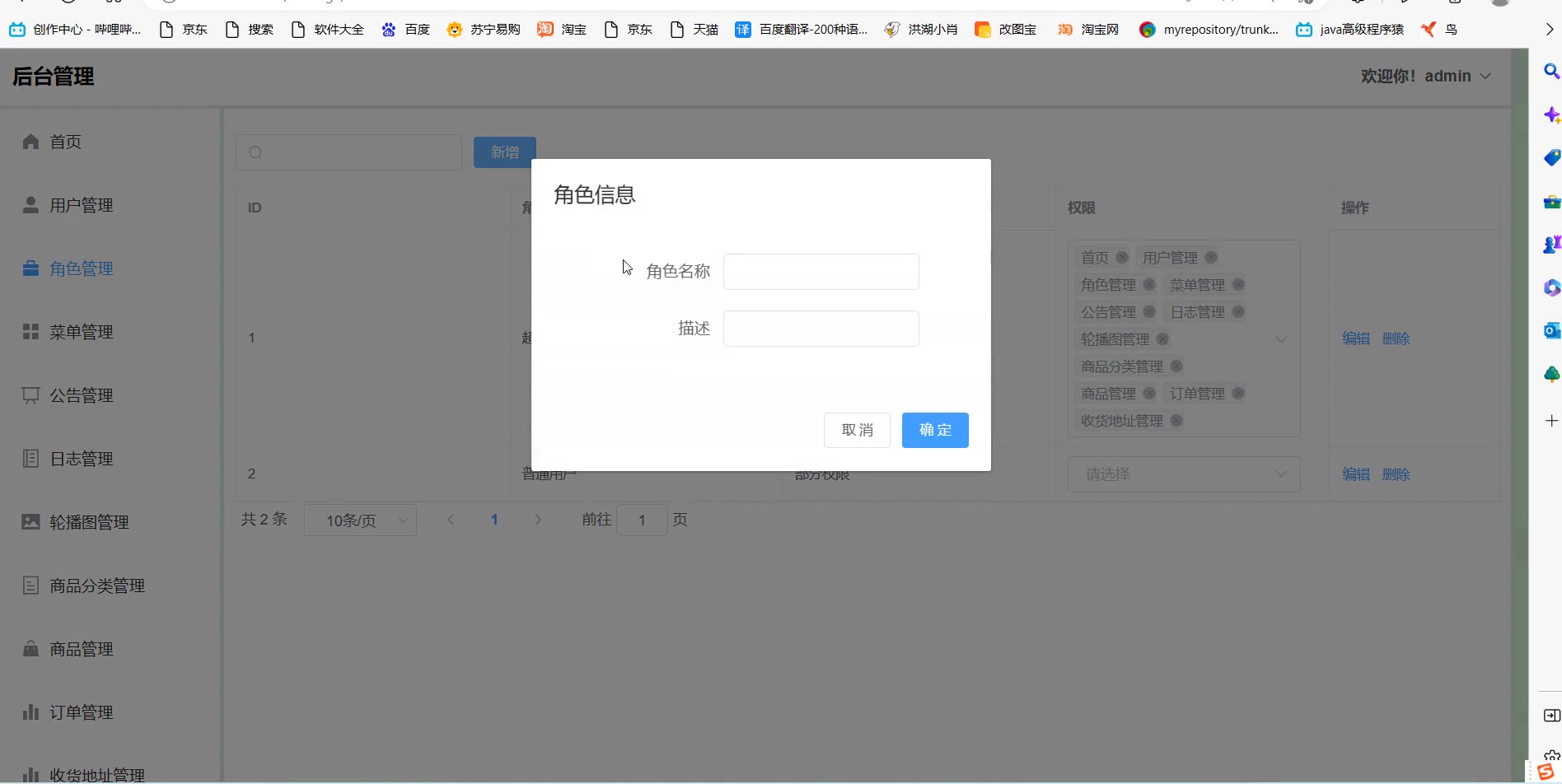Confirm the role info with 确定
Image resolution: width=1562 pixels, height=784 pixels.
[x=935, y=430]
